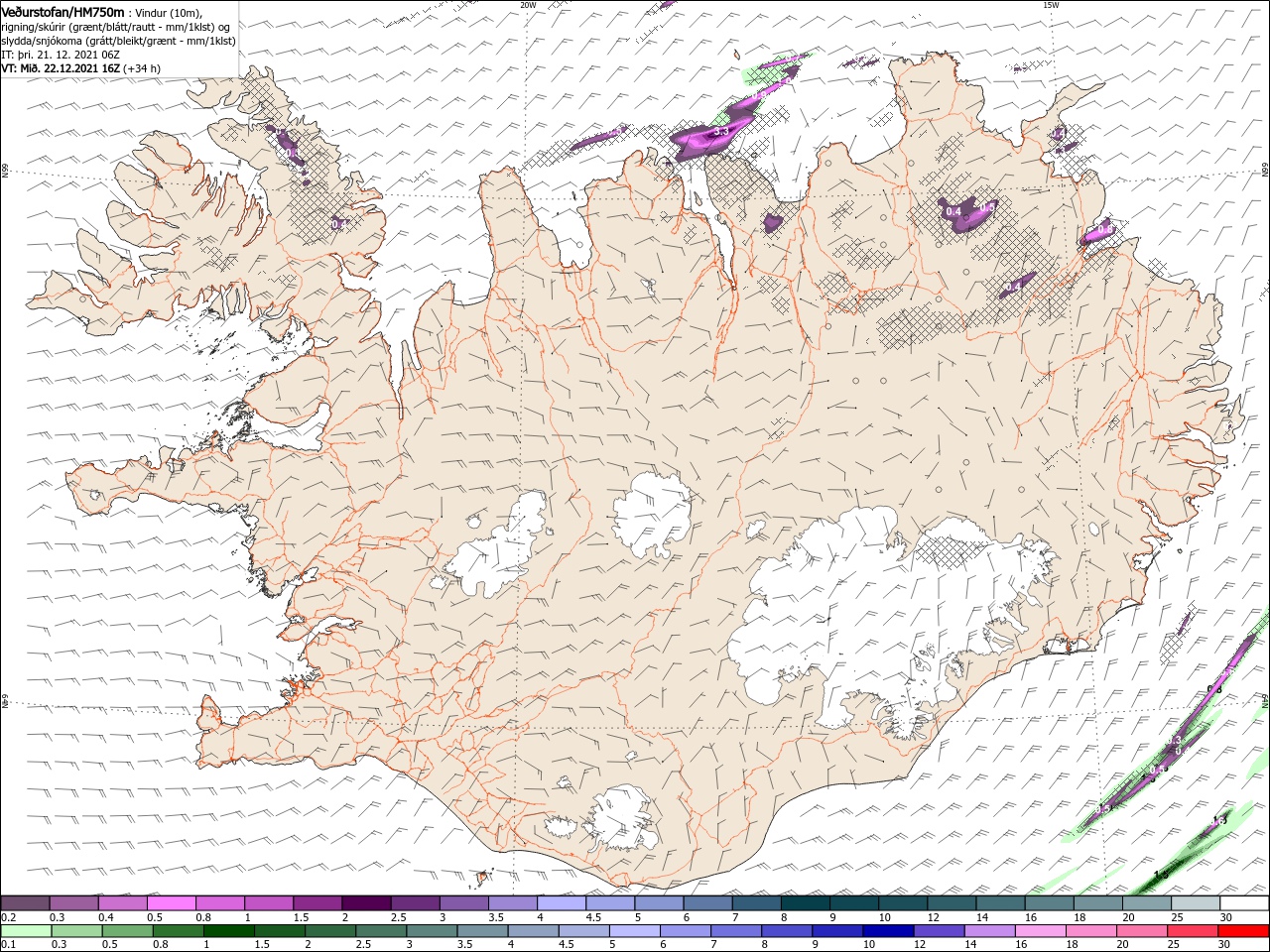Viewport: 1270px width, 952px height.
Task: Click the gray-green swatch starting at 3 in the bottom legend row
Action: 433,932
